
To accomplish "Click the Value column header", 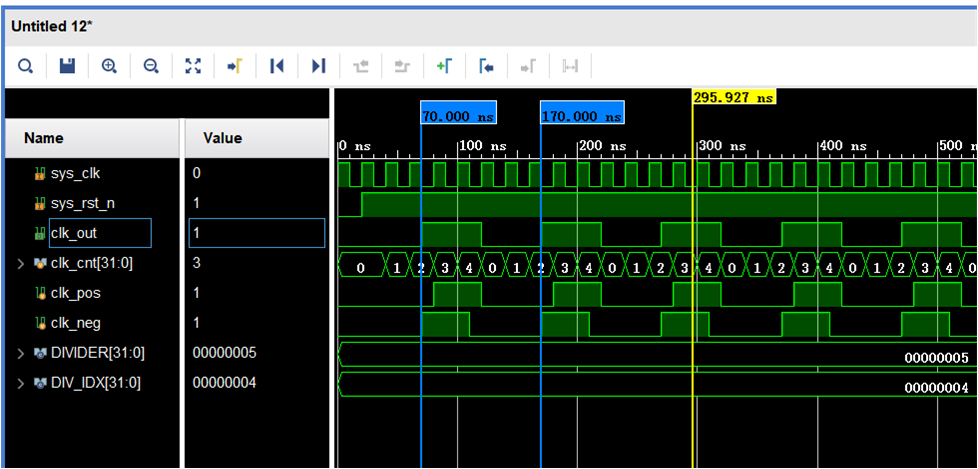I will pos(222,138).
